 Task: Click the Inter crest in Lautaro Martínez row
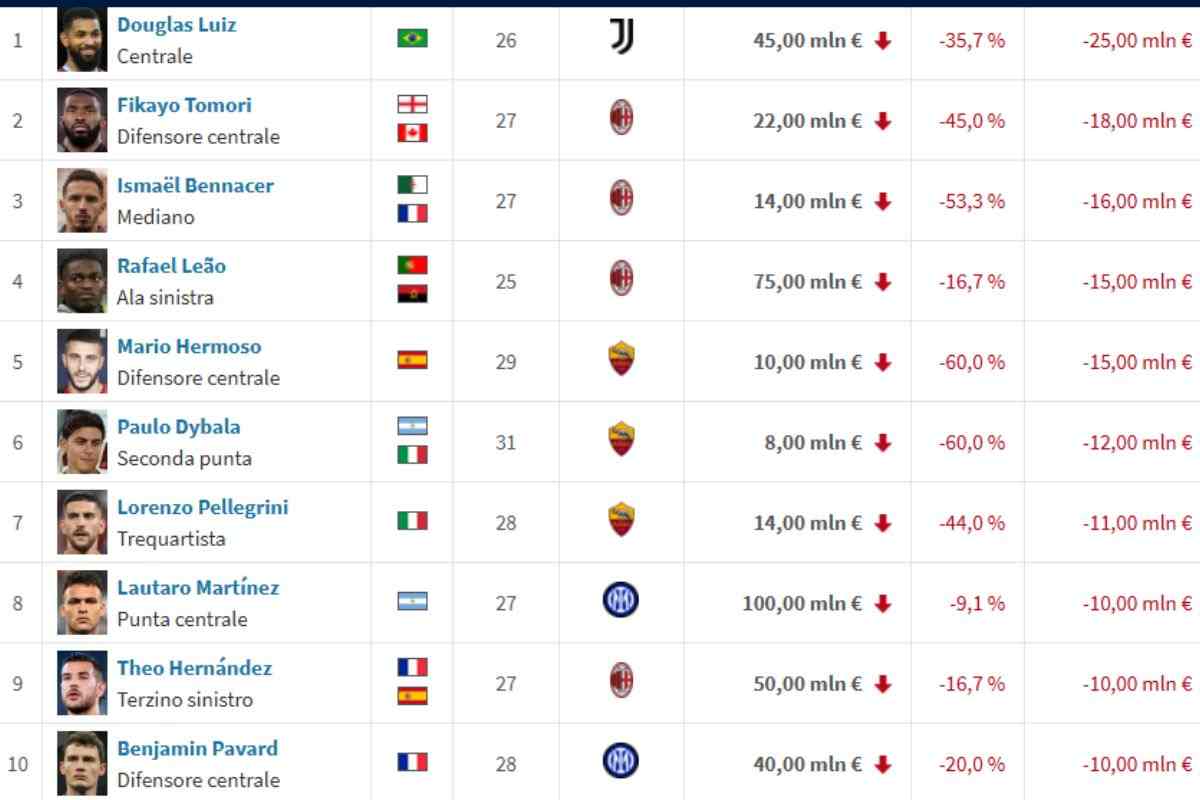[x=621, y=601]
